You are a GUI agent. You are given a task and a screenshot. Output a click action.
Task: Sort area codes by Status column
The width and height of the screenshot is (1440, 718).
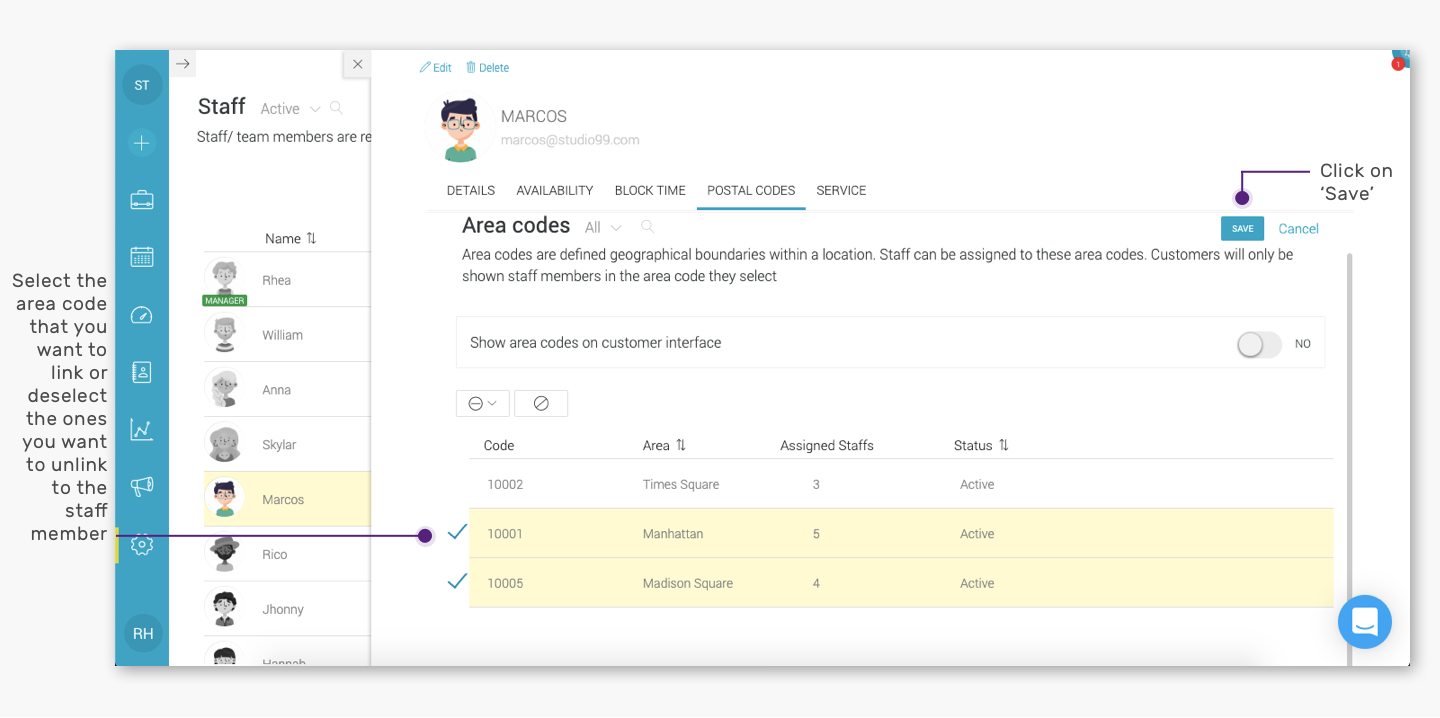[1003, 445]
